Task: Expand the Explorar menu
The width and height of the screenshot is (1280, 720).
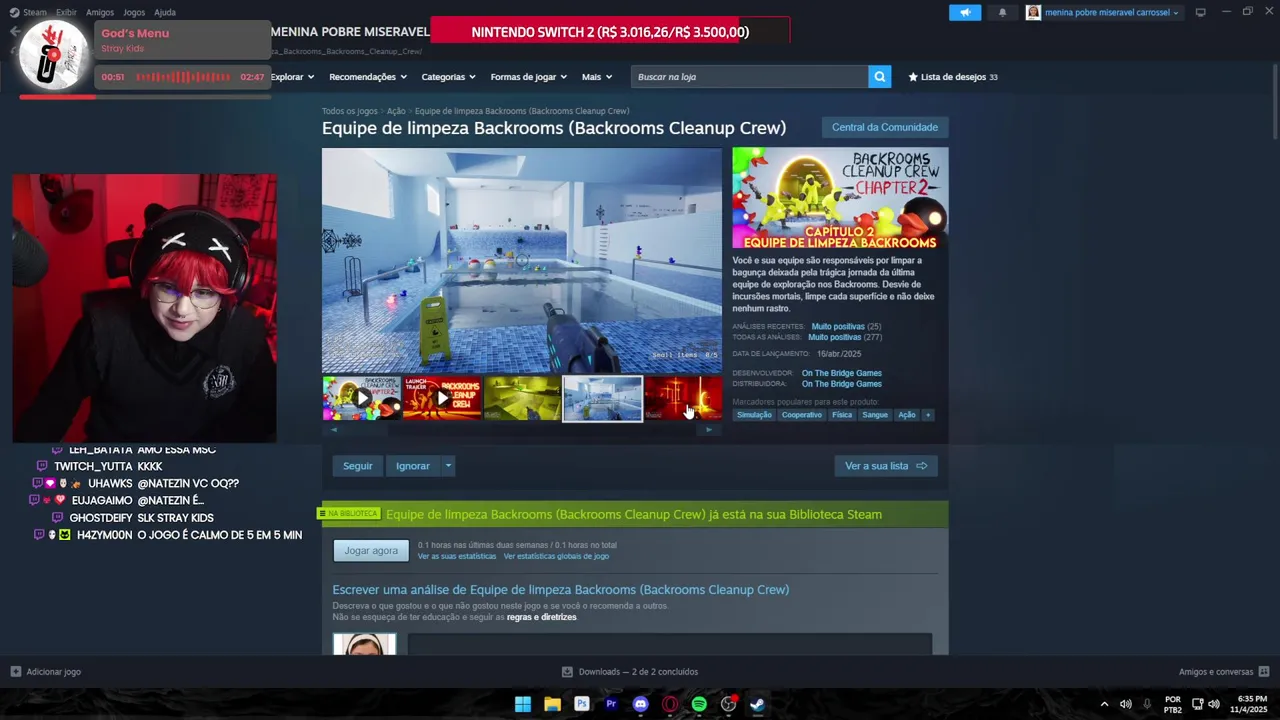Action: (x=292, y=77)
